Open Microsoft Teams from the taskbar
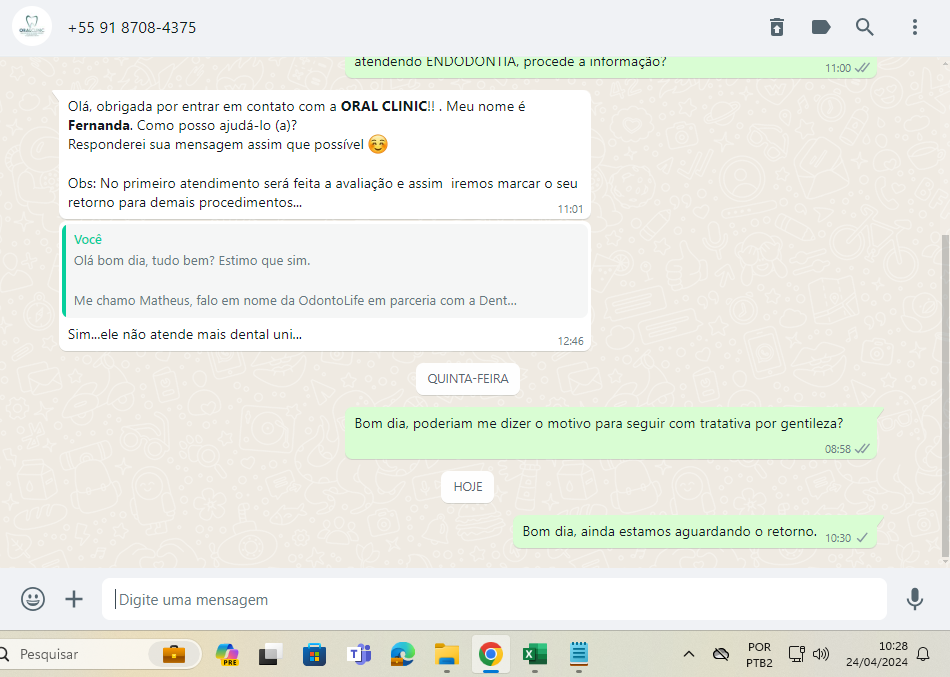This screenshot has width=950, height=677. [358, 654]
